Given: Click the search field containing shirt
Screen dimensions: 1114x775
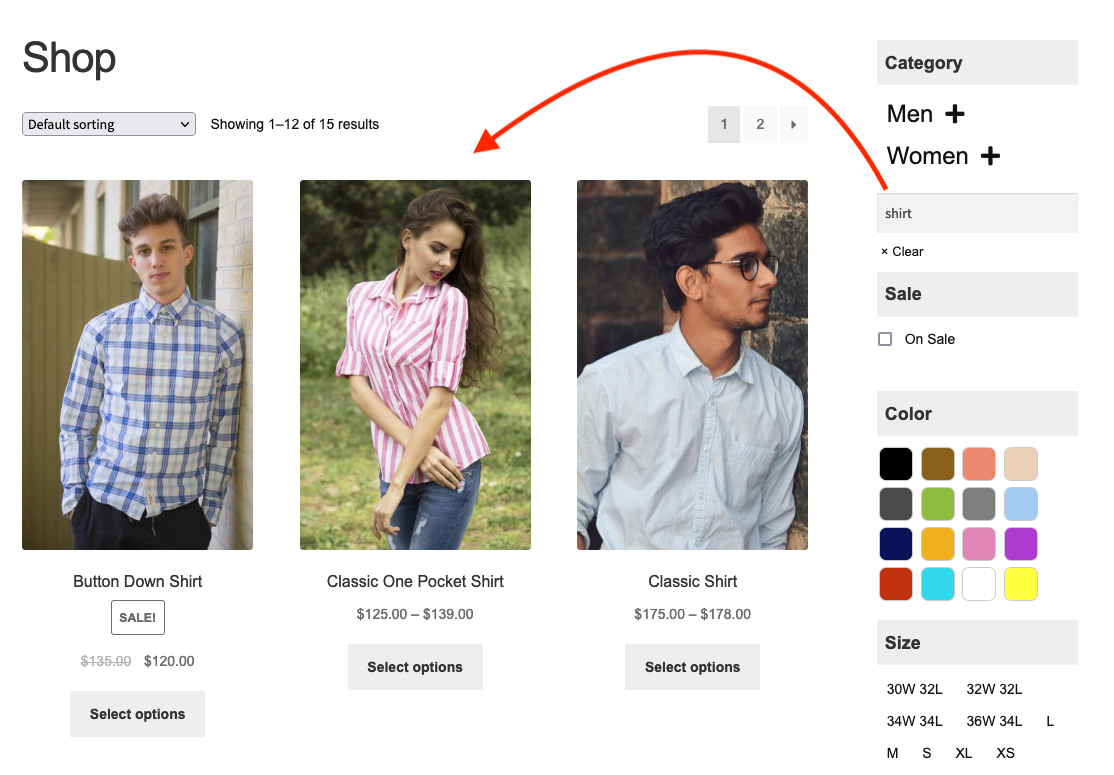Looking at the screenshot, I should click(x=976, y=213).
